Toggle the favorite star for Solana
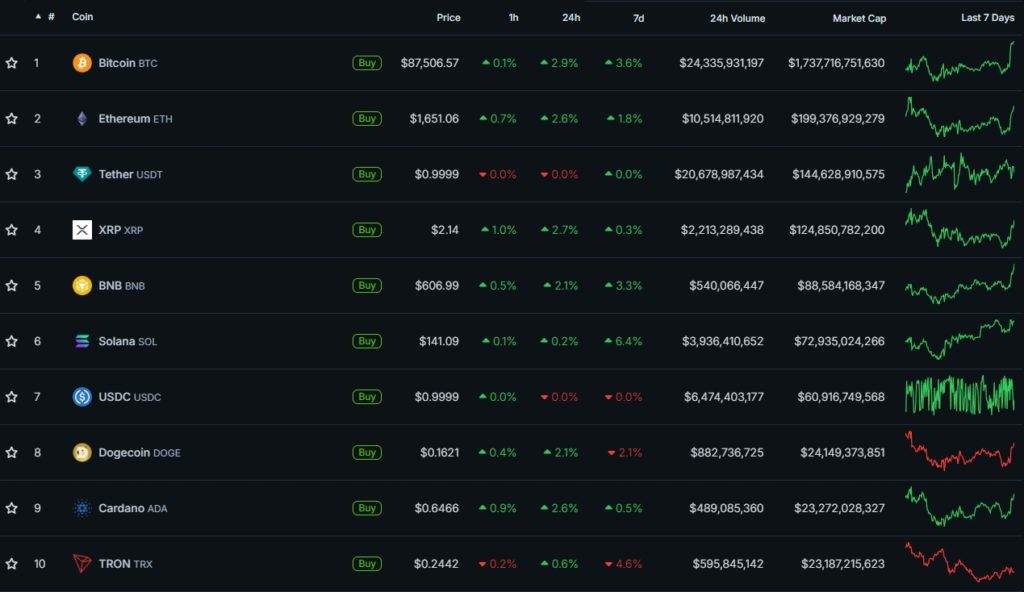This screenshot has height=592, width=1024. [x=11, y=341]
